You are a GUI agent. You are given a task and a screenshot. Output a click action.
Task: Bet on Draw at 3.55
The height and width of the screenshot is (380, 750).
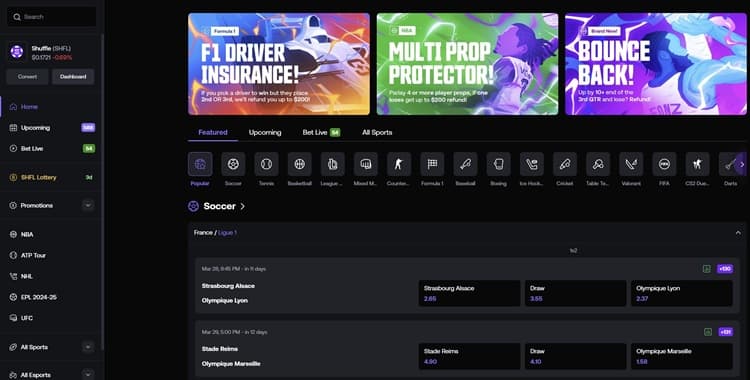click(575, 293)
